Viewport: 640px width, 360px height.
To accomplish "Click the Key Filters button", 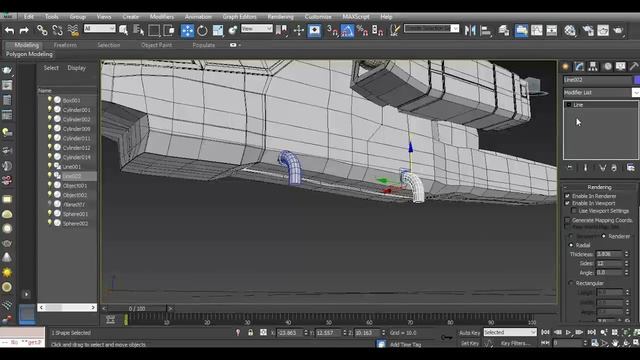I will (515, 343).
